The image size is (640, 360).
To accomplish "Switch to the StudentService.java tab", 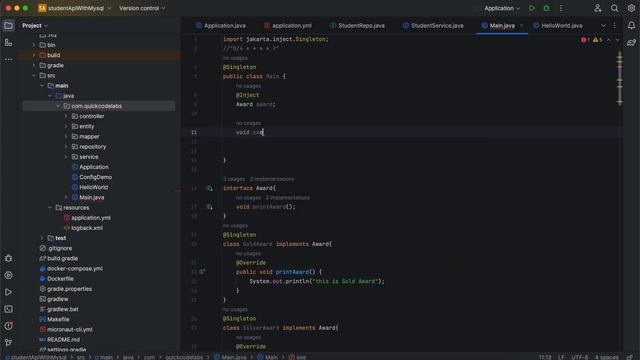I will point(433,25).
